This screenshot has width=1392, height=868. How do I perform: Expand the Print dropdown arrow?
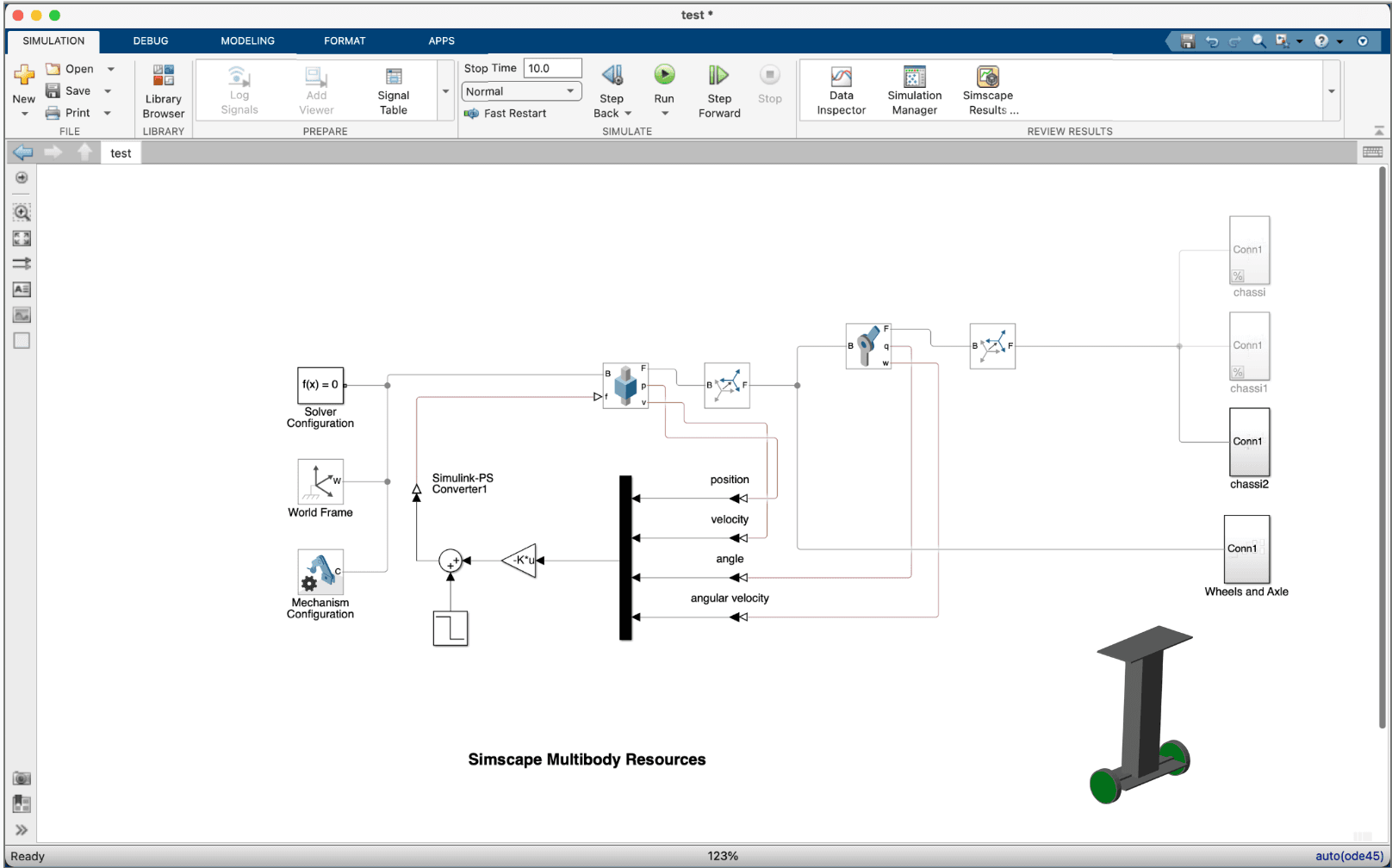click(x=108, y=113)
